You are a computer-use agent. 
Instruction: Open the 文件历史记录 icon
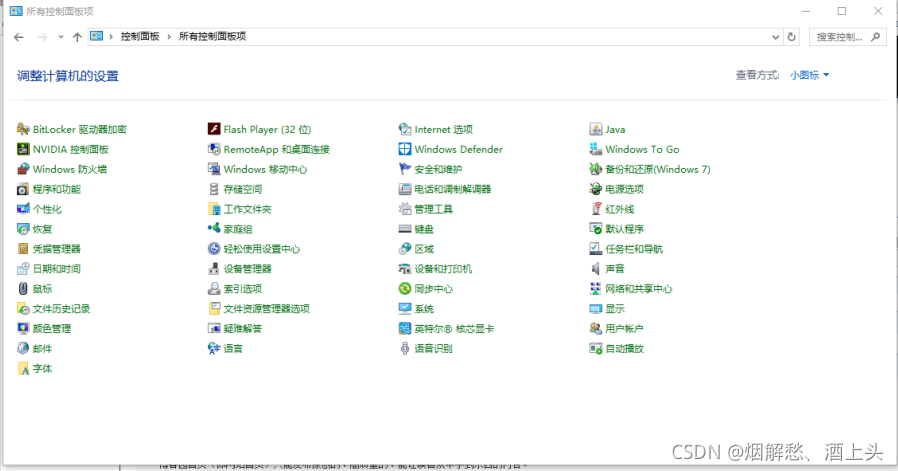click(x=23, y=309)
